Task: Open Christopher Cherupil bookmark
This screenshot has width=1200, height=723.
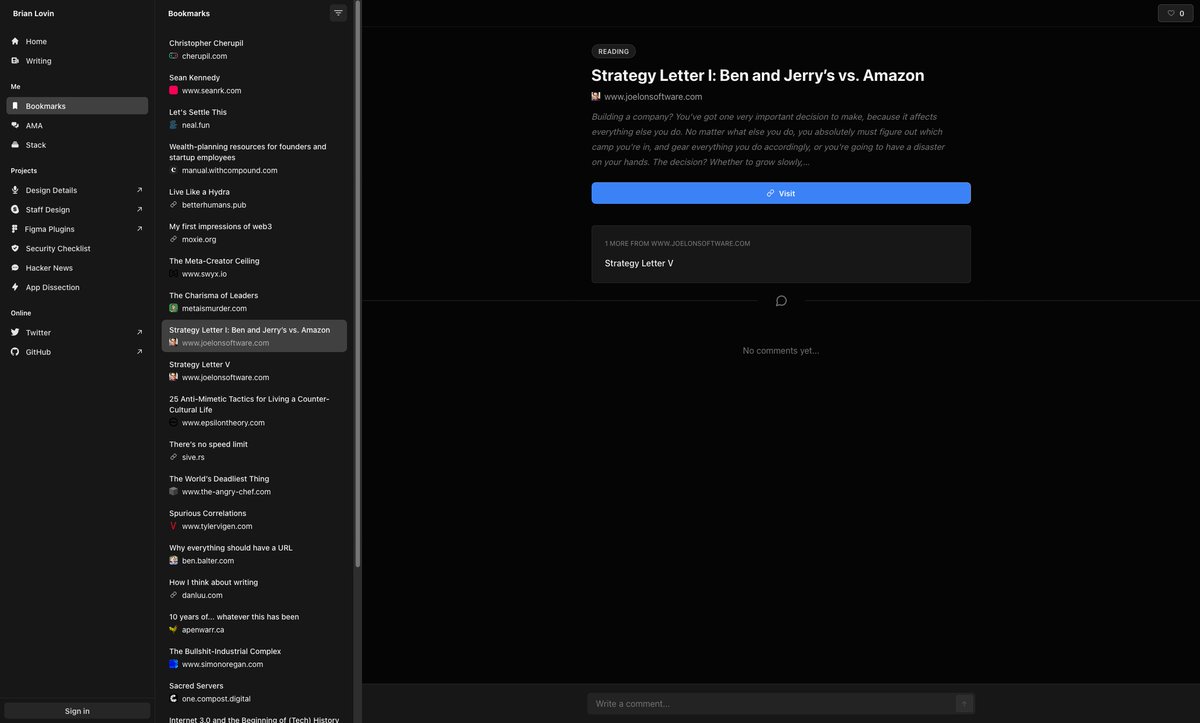Action: tap(254, 49)
